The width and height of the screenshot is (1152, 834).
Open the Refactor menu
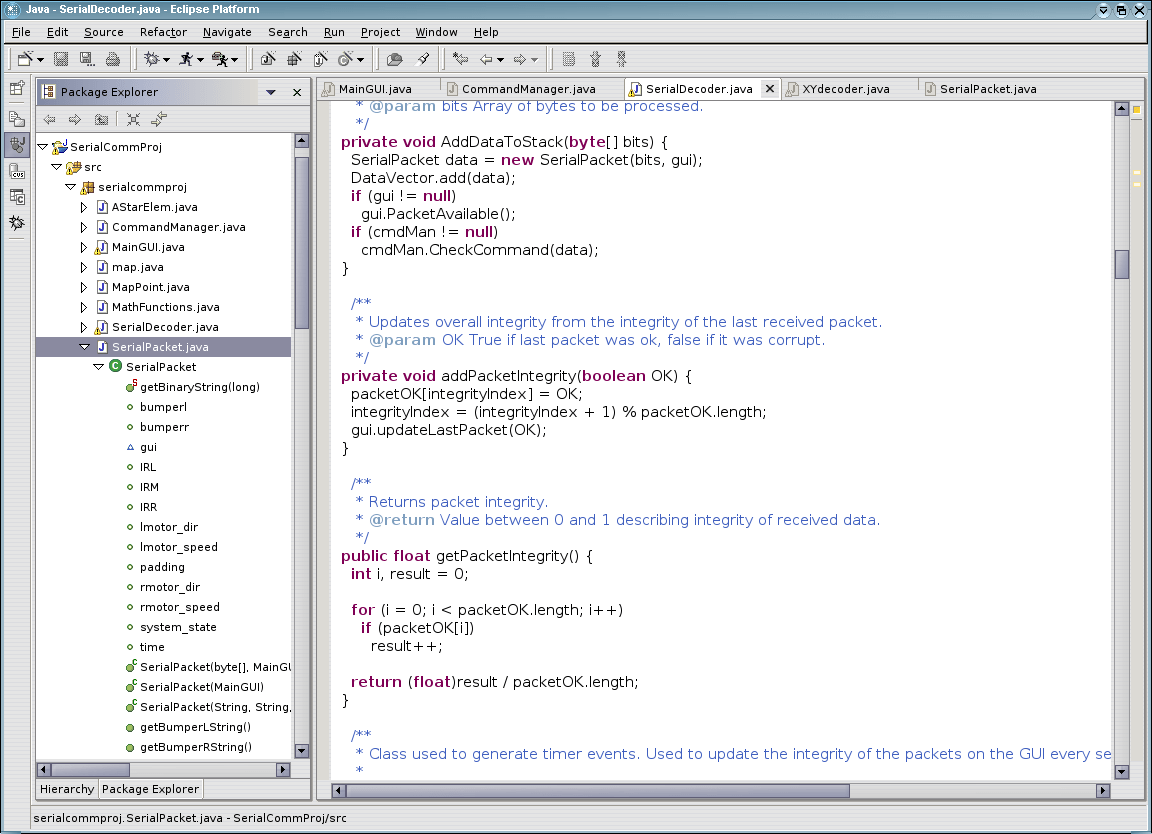pos(163,32)
